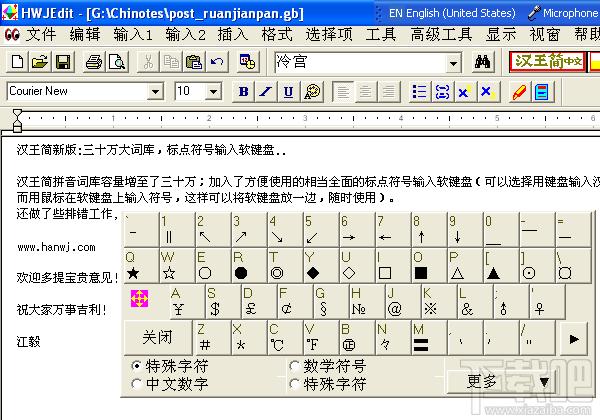
Task: Click the www.hanwj.com text line
Action: [56, 247]
